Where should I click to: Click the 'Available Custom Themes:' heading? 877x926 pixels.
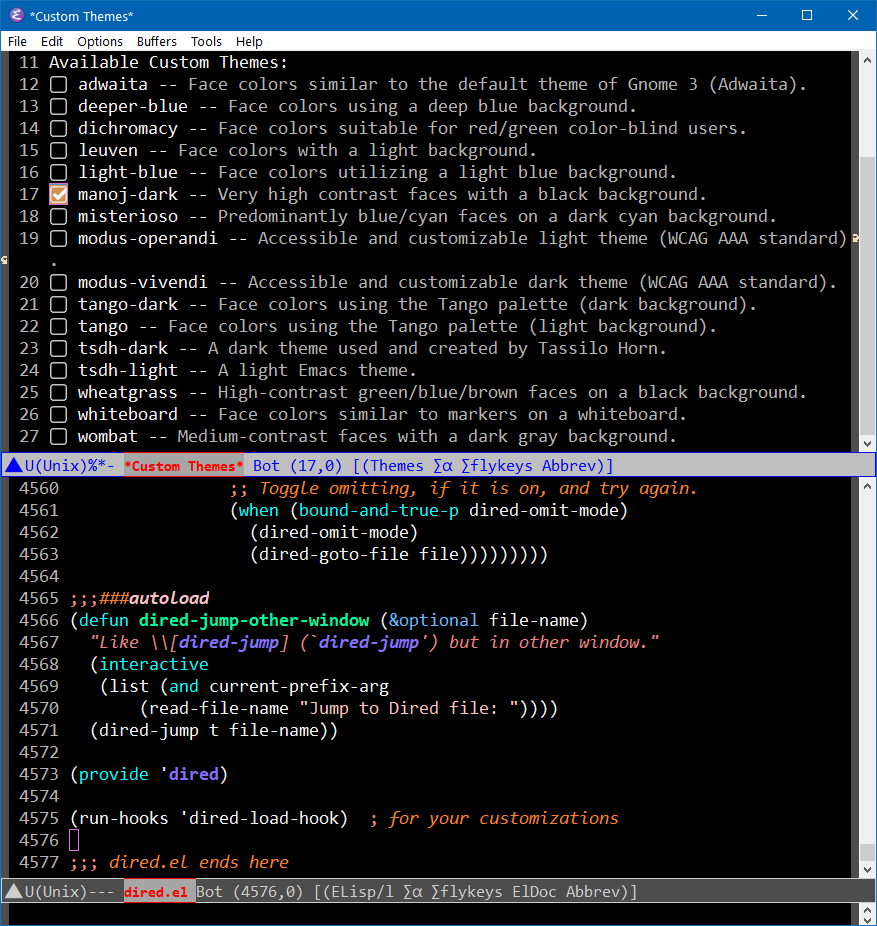(168, 63)
